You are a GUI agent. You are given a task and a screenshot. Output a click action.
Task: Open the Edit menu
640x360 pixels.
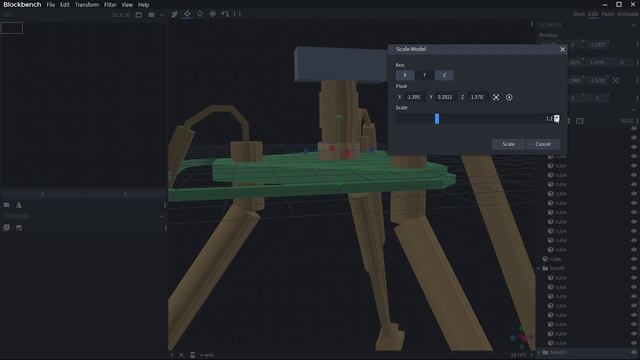pos(64,5)
